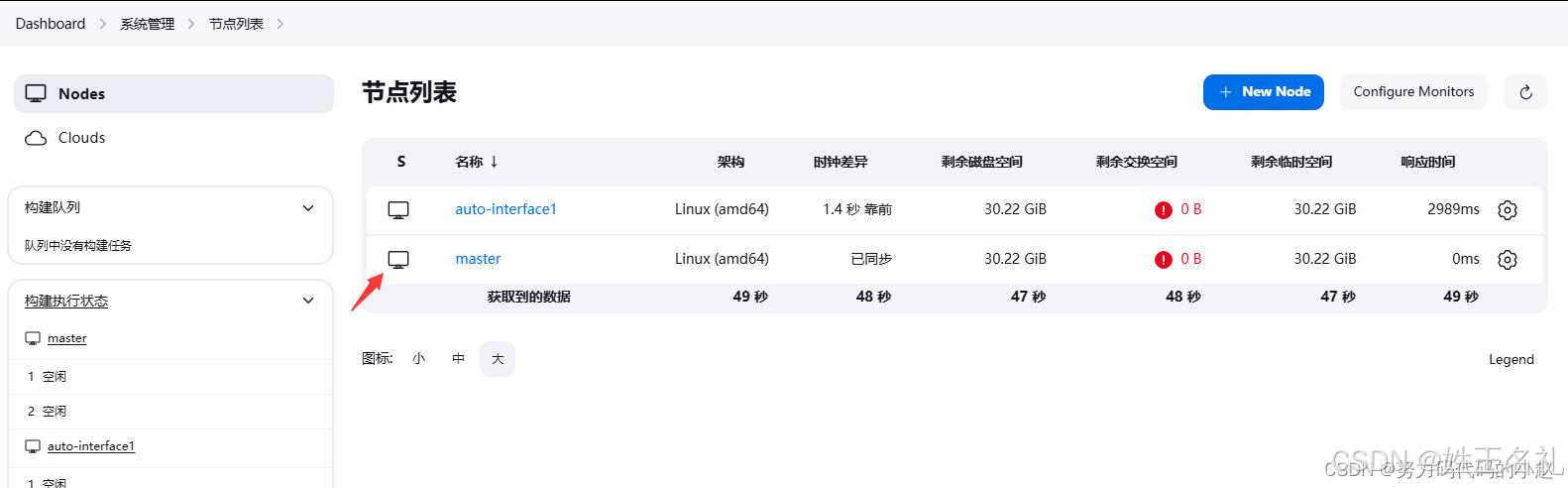Expand the Dashboard breadcrumb chevron

[102, 24]
